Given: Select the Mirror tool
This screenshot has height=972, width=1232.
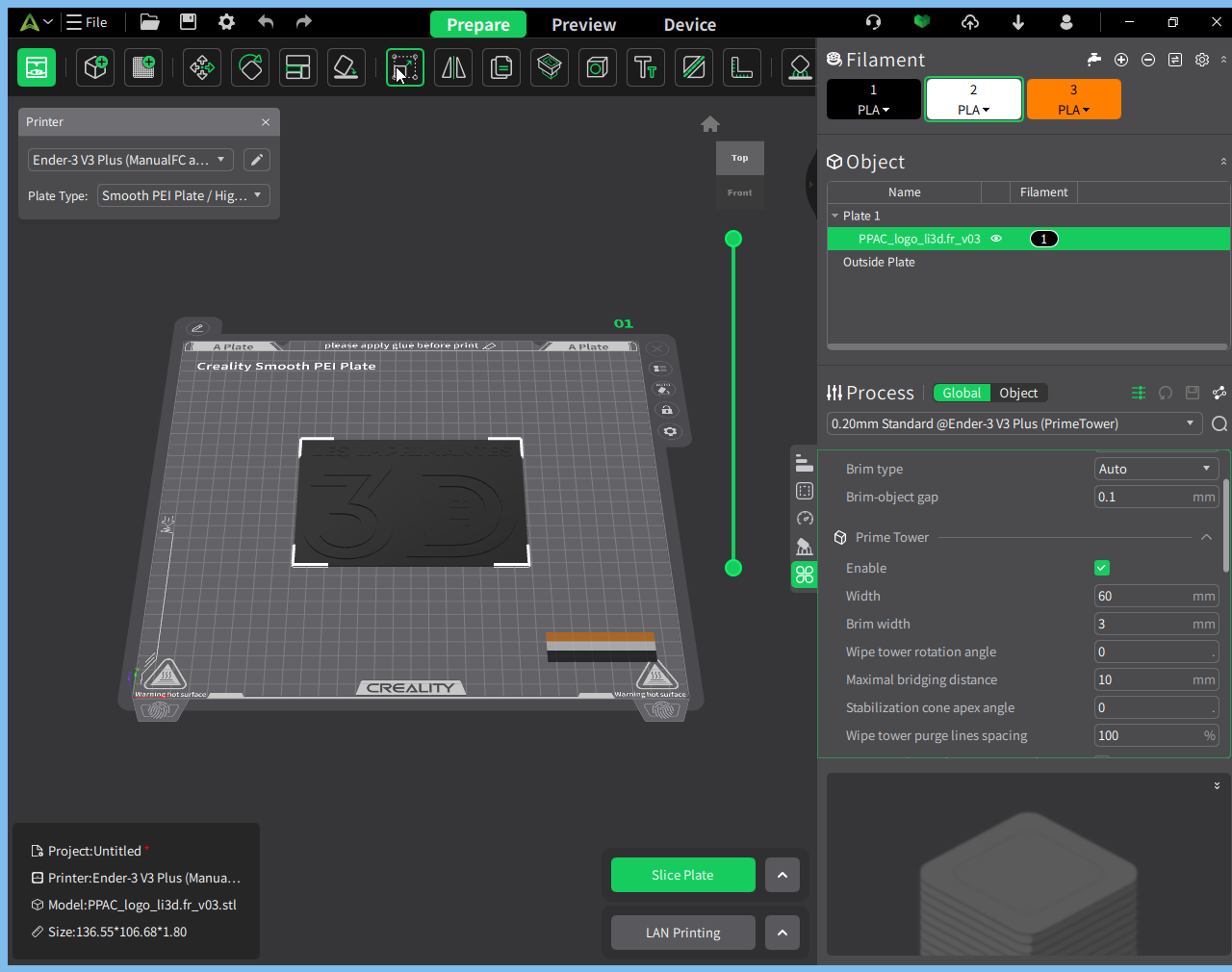Looking at the screenshot, I should (x=453, y=67).
